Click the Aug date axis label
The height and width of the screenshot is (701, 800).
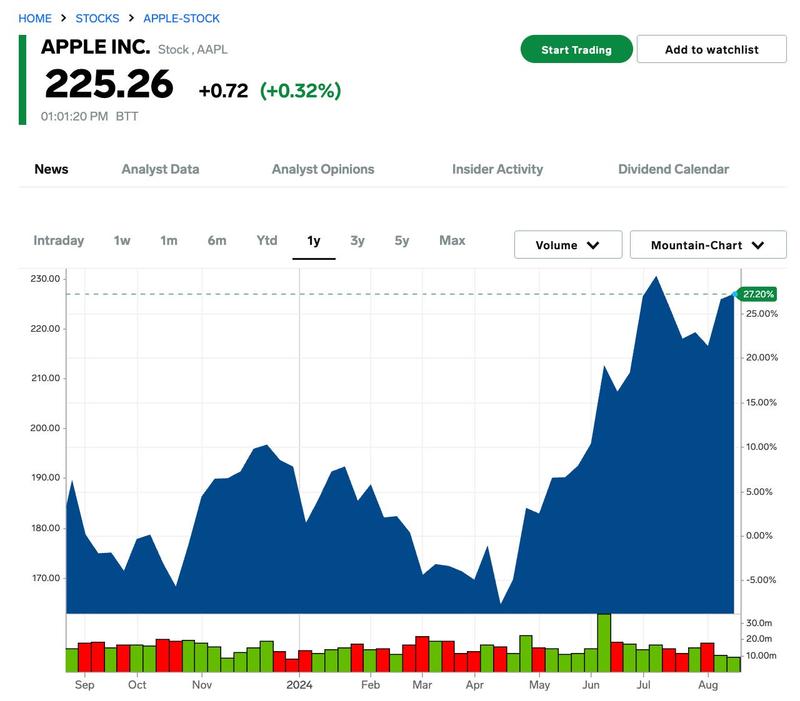tap(708, 685)
